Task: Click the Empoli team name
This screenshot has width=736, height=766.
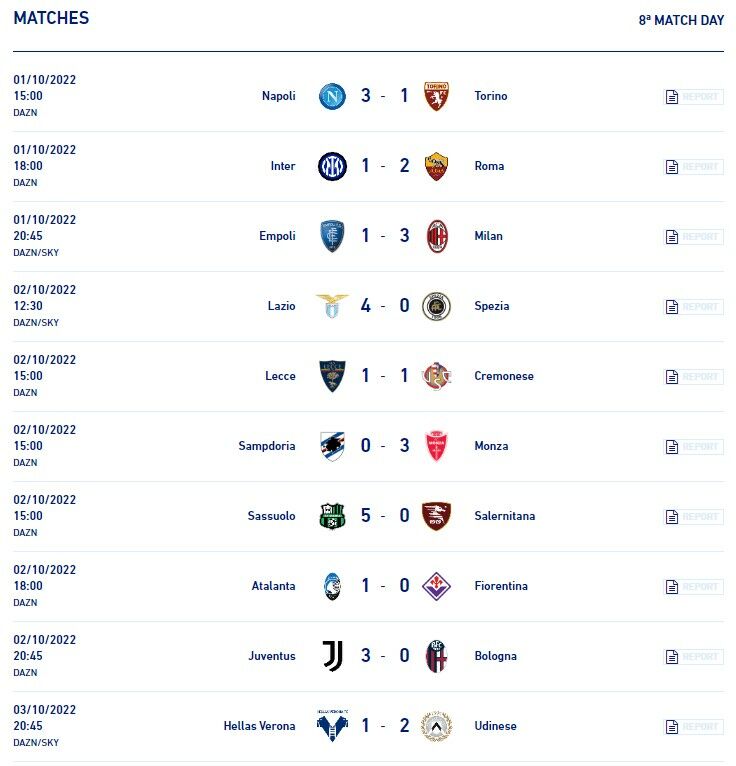Action: tap(277, 236)
